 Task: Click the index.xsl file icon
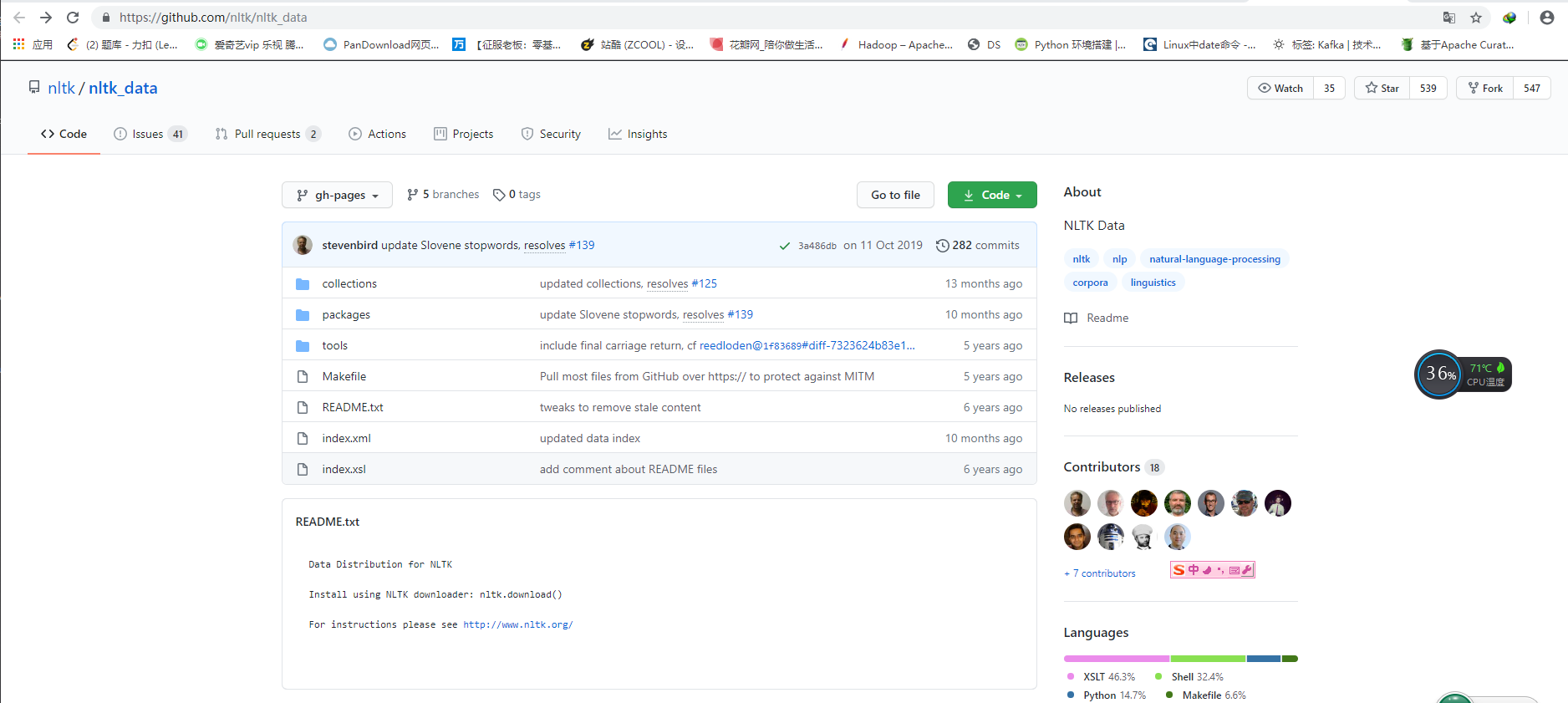tap(303, 470)
